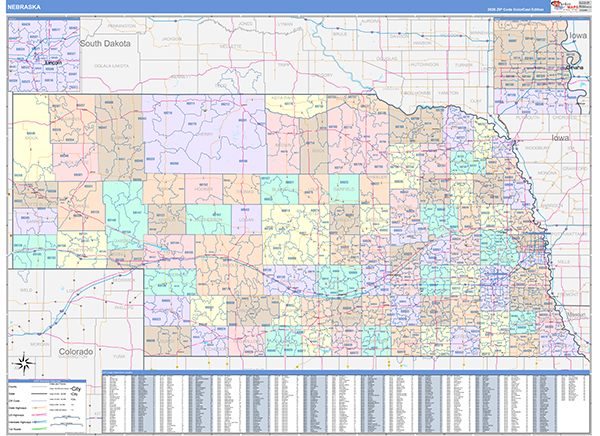Open the Omaha area inset map
This screenshot has height=436, width=600.
coord(542,66)
